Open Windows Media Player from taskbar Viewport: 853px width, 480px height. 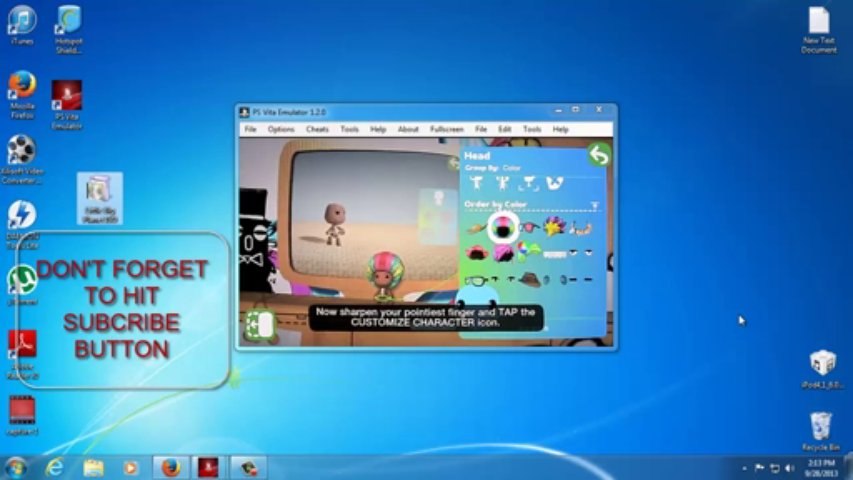[x=131, y=467]
